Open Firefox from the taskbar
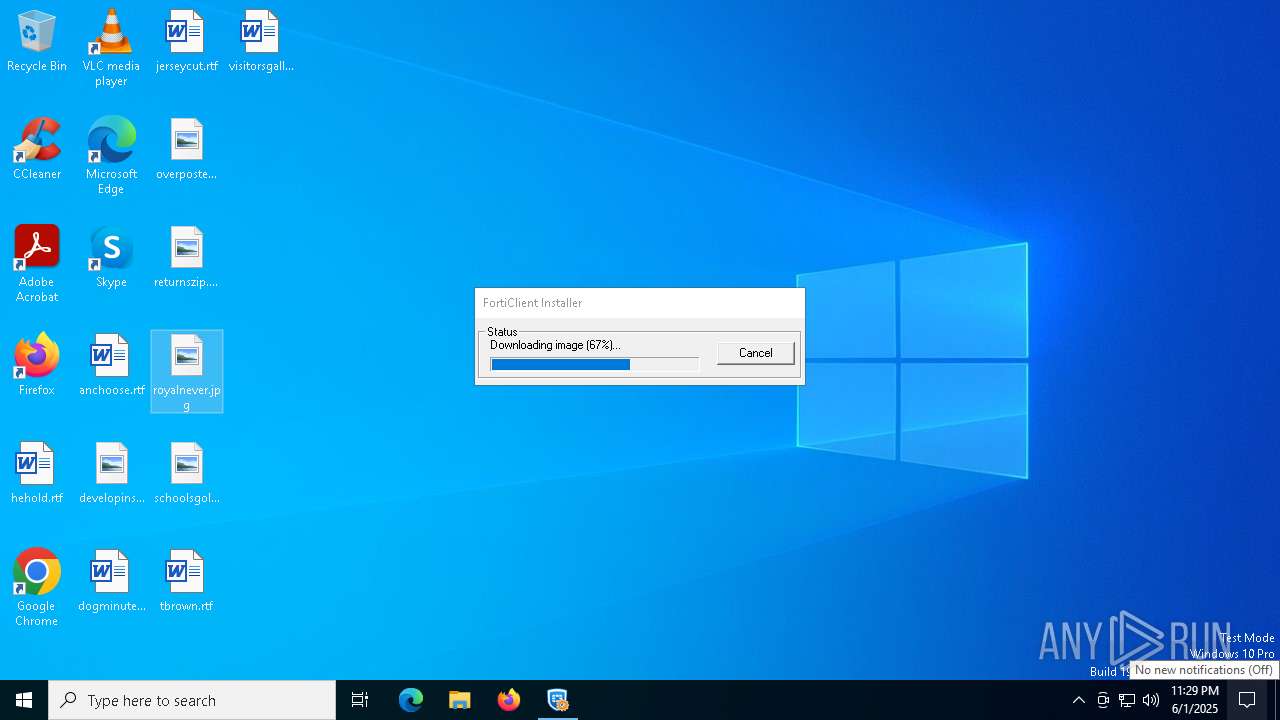 pyautogui.click(x=509, y=700)
